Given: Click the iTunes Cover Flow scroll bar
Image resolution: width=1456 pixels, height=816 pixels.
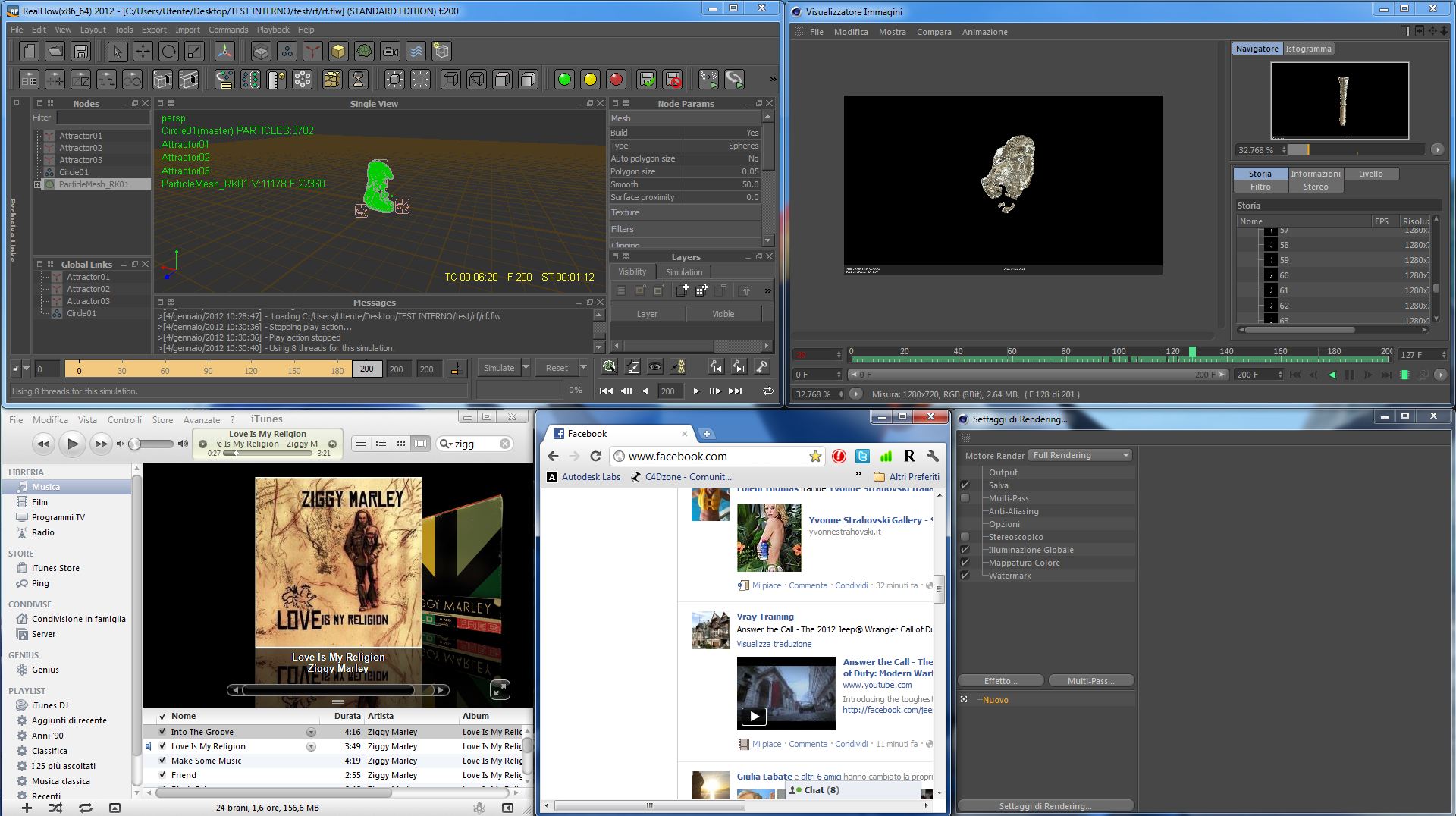Looking at the screenshot, I should (x=337, y=690).
